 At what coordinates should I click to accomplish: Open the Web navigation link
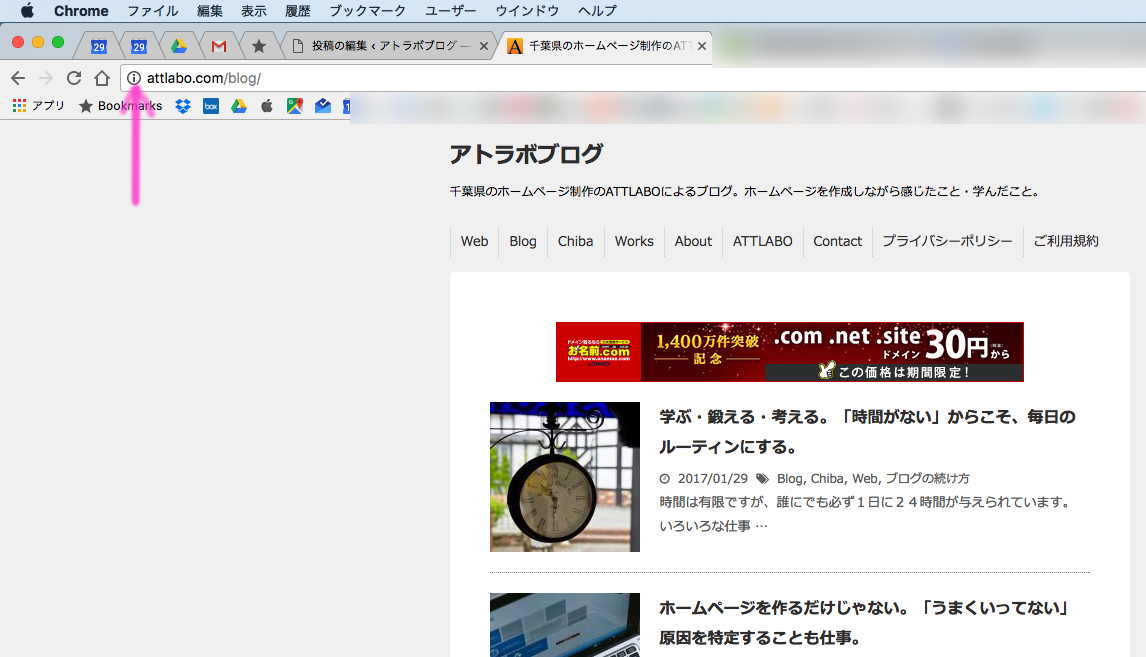(474, 241)
